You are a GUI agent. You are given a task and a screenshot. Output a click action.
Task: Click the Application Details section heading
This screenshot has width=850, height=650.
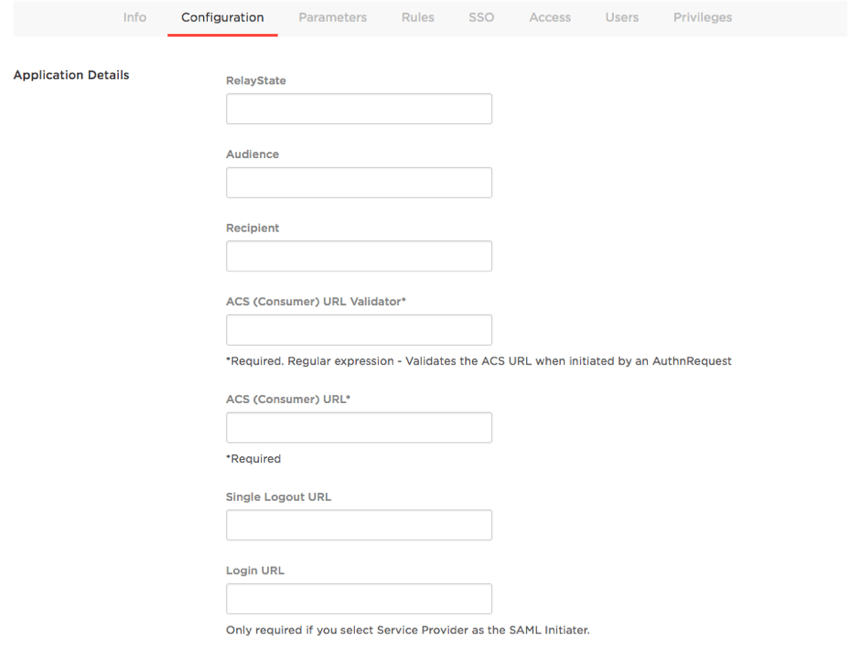click(x=71, y=75)
